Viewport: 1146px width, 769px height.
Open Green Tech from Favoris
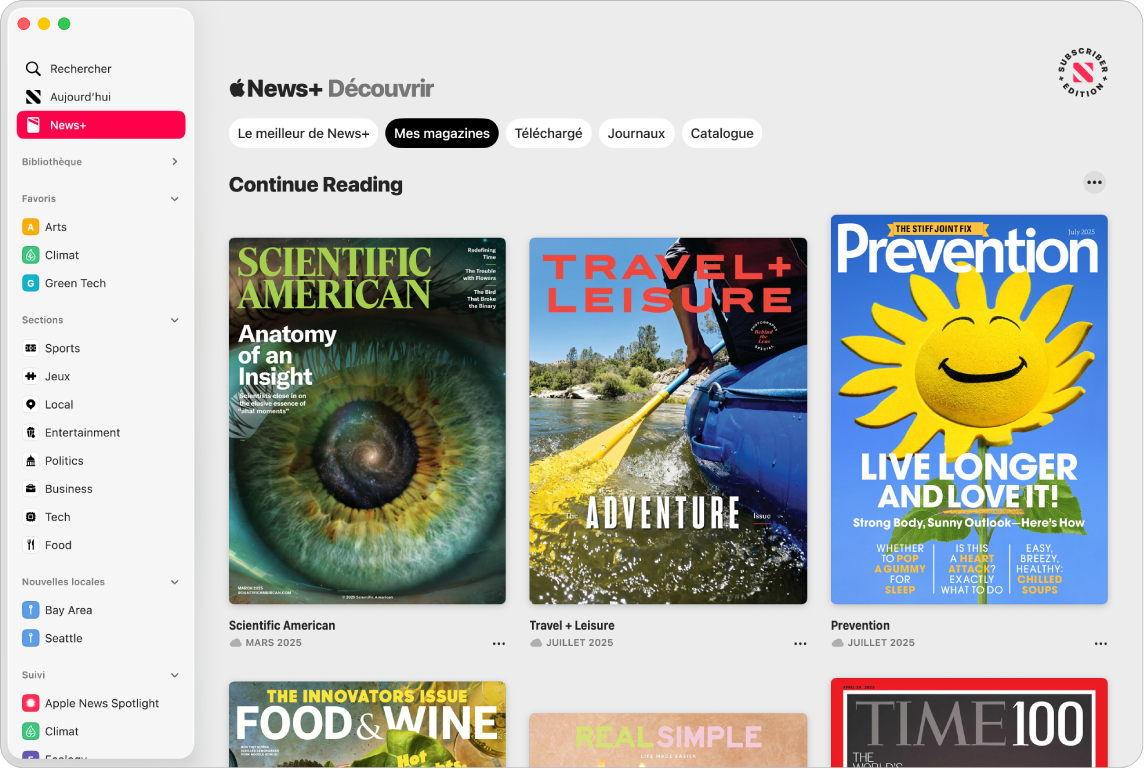31,283
